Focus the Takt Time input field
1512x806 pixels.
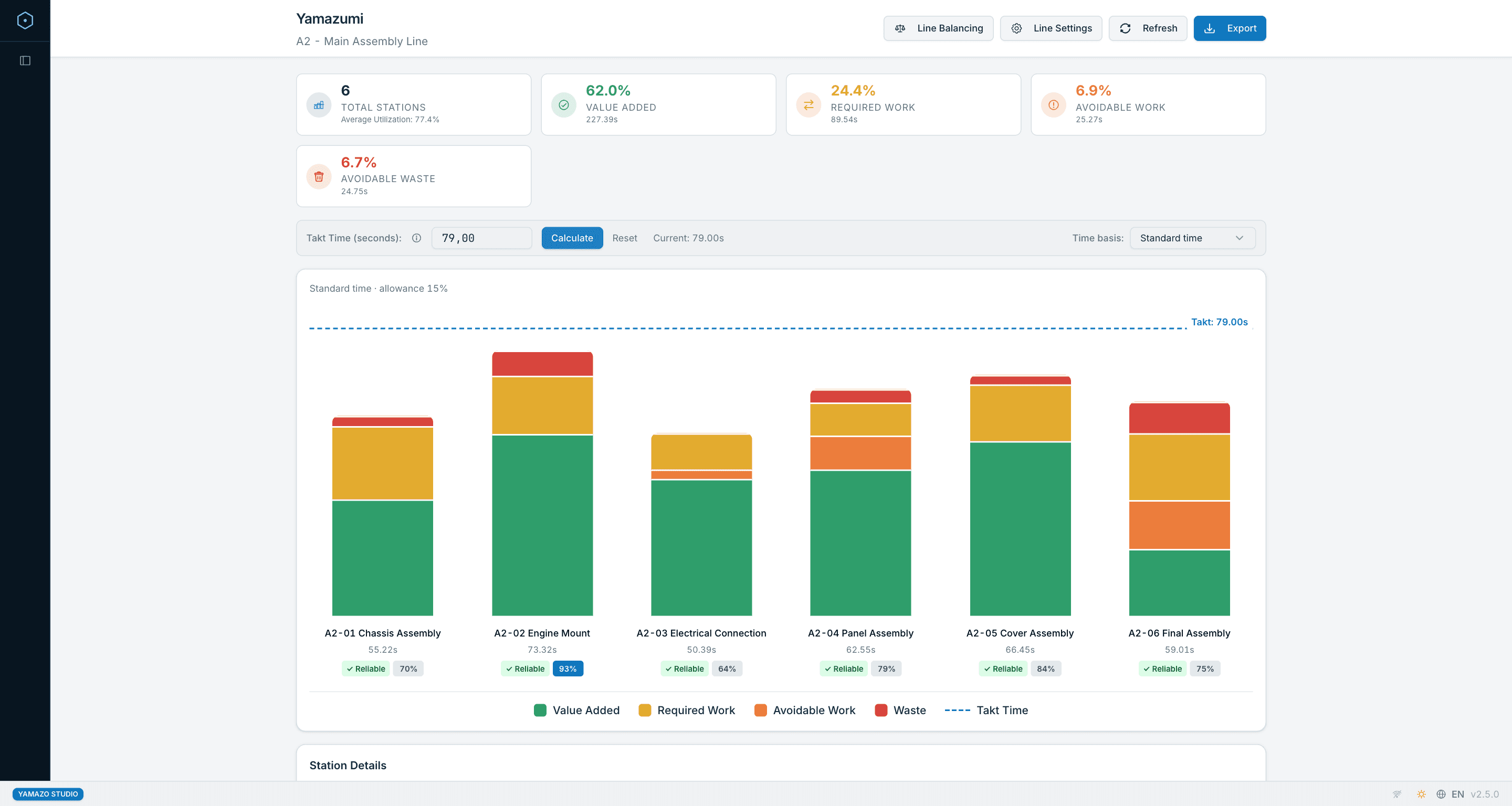click(x=481, y=238)
